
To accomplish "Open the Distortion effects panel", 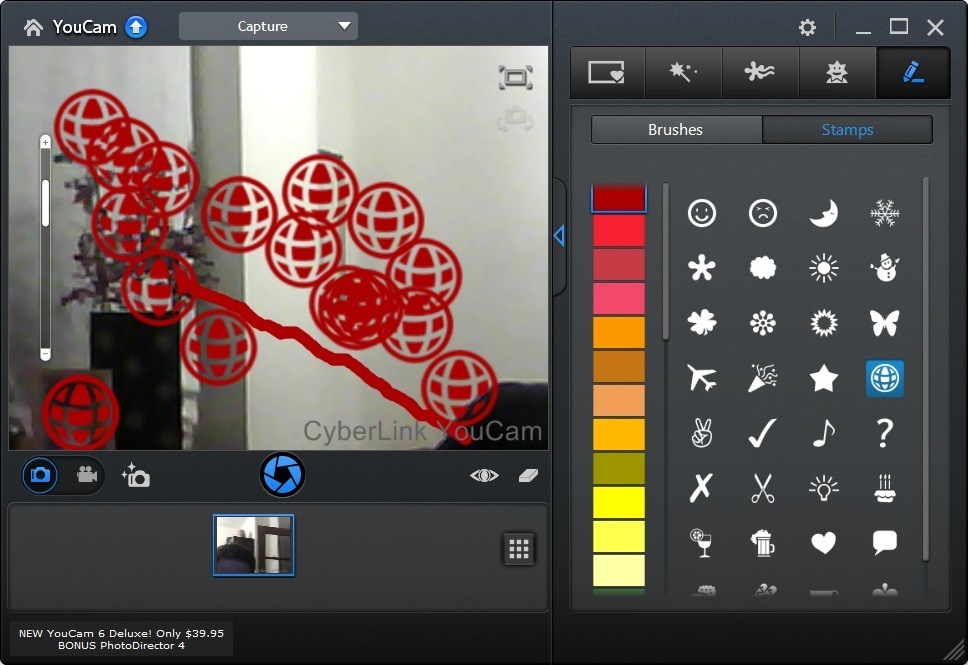I will tap(760, 72).
